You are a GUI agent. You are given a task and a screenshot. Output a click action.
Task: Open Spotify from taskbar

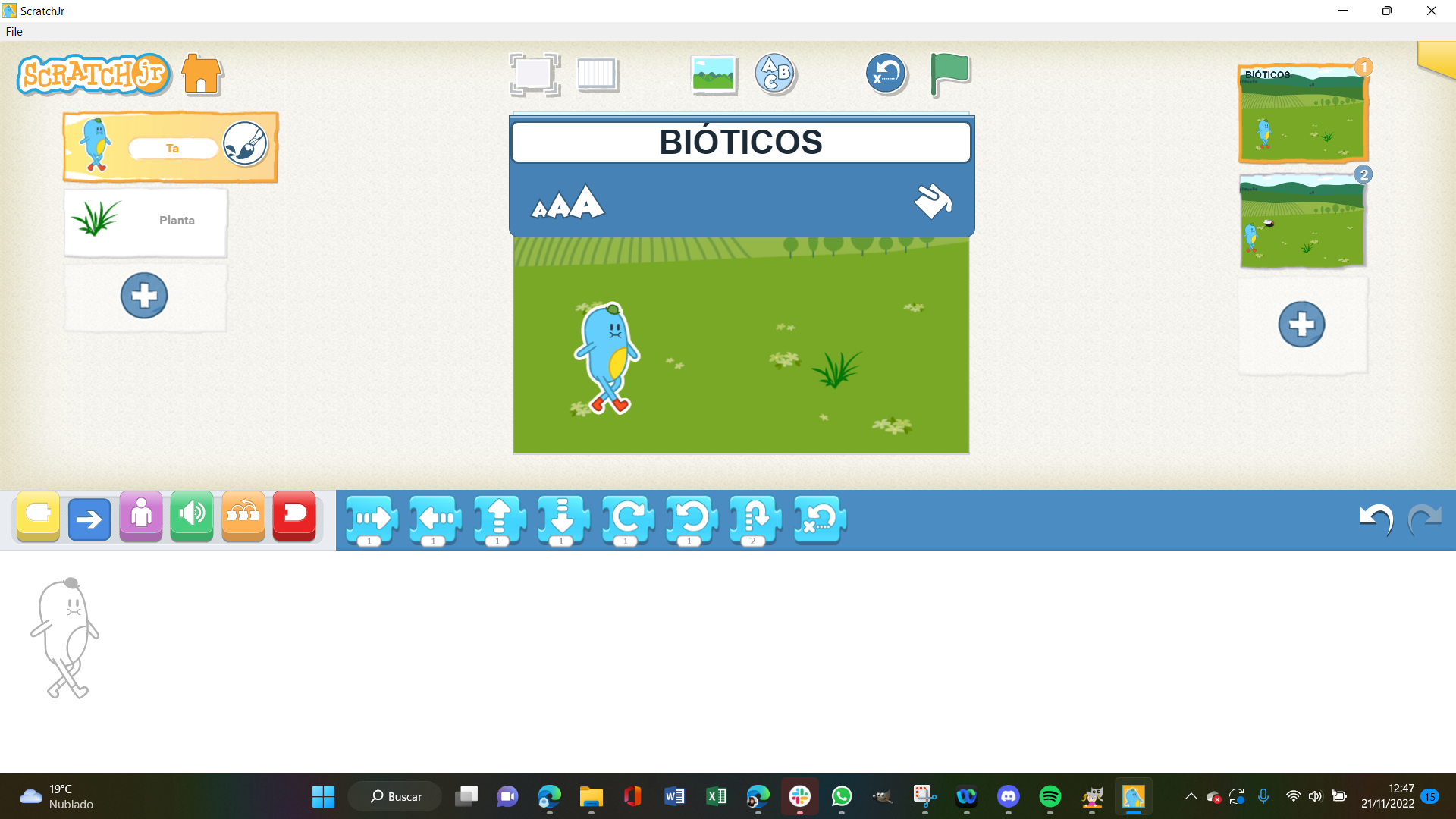(1050, 796)
